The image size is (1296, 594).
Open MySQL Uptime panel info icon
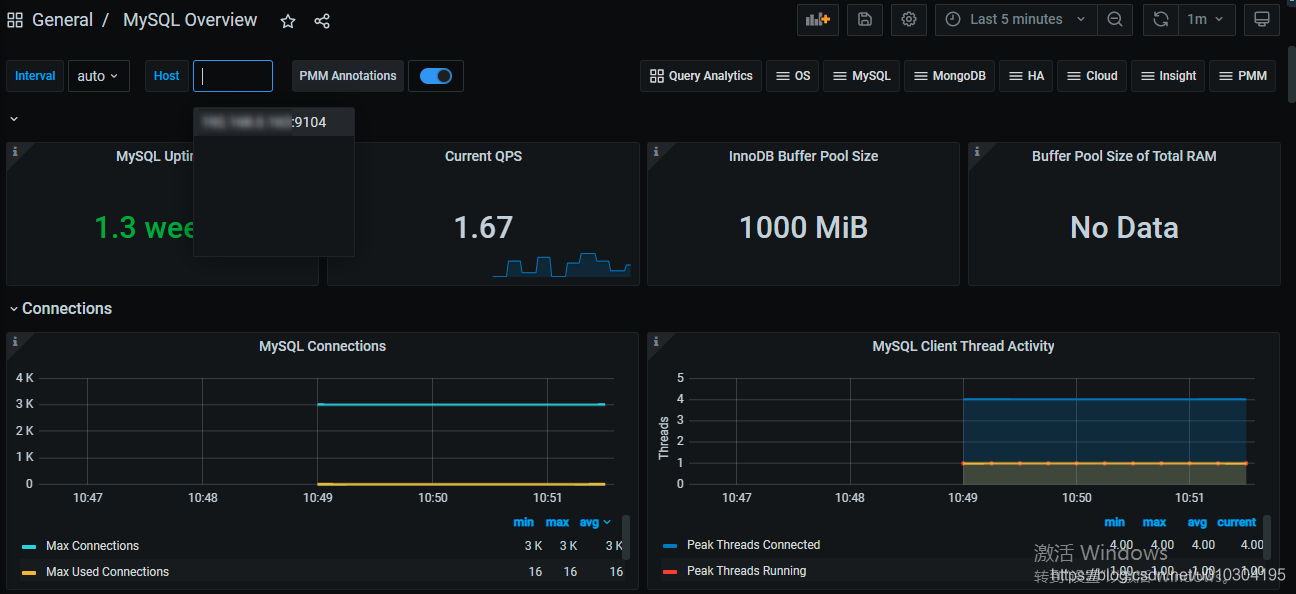coord(14,151)
